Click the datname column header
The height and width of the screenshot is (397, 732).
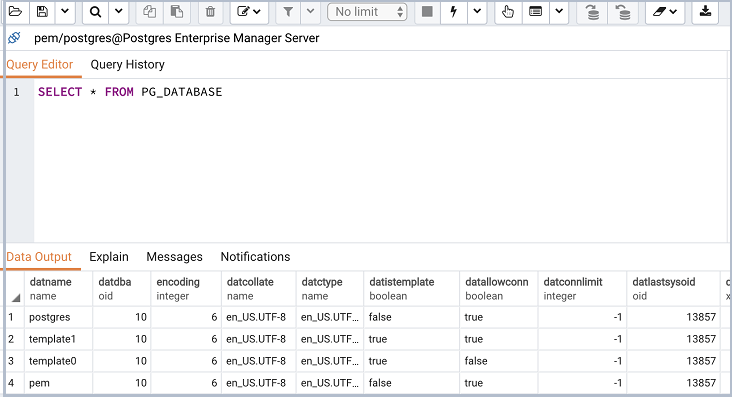(58, 289)
